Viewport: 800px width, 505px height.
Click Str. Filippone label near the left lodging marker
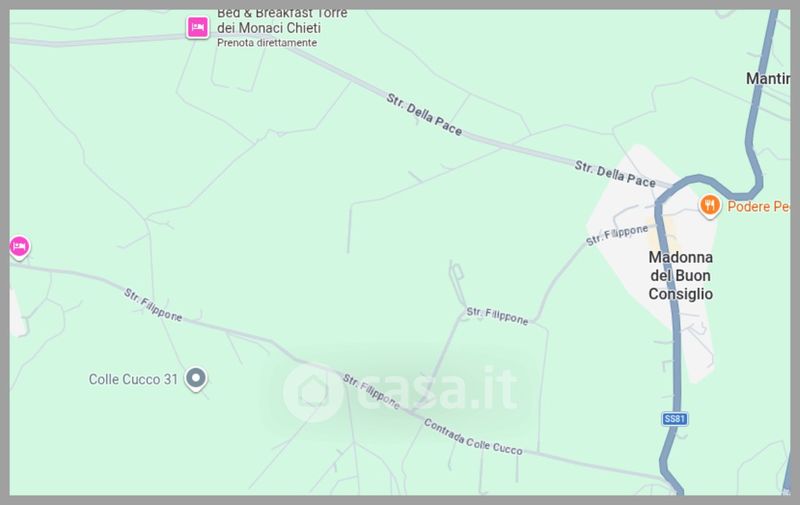click(153, 305)
